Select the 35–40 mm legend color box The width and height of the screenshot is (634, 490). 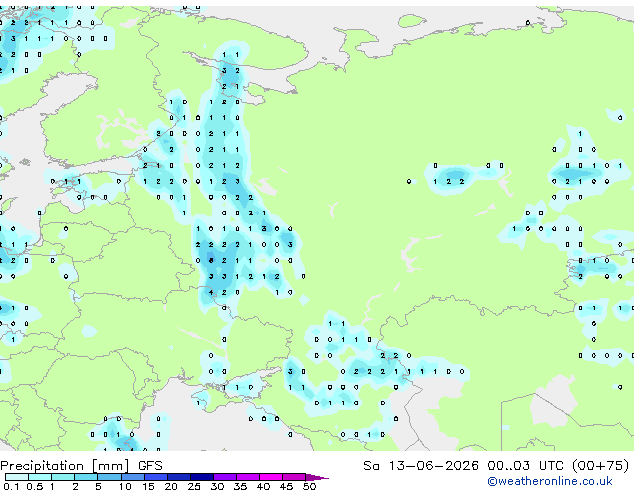(x=248, y=477)
